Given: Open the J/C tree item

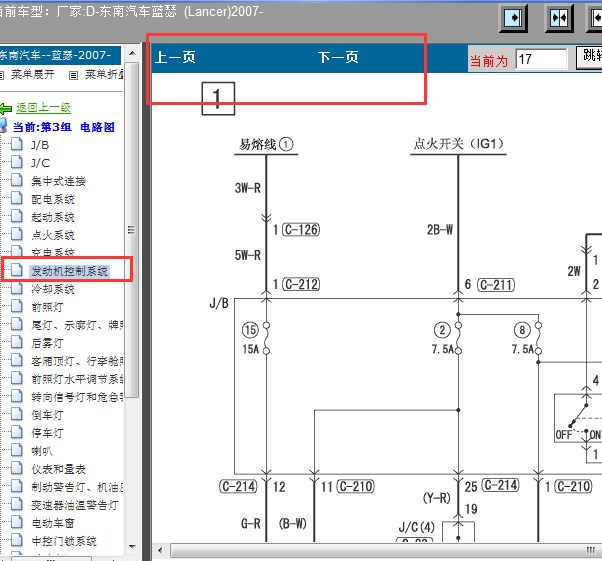Looking at the screenshot, I should pos(40,163).
